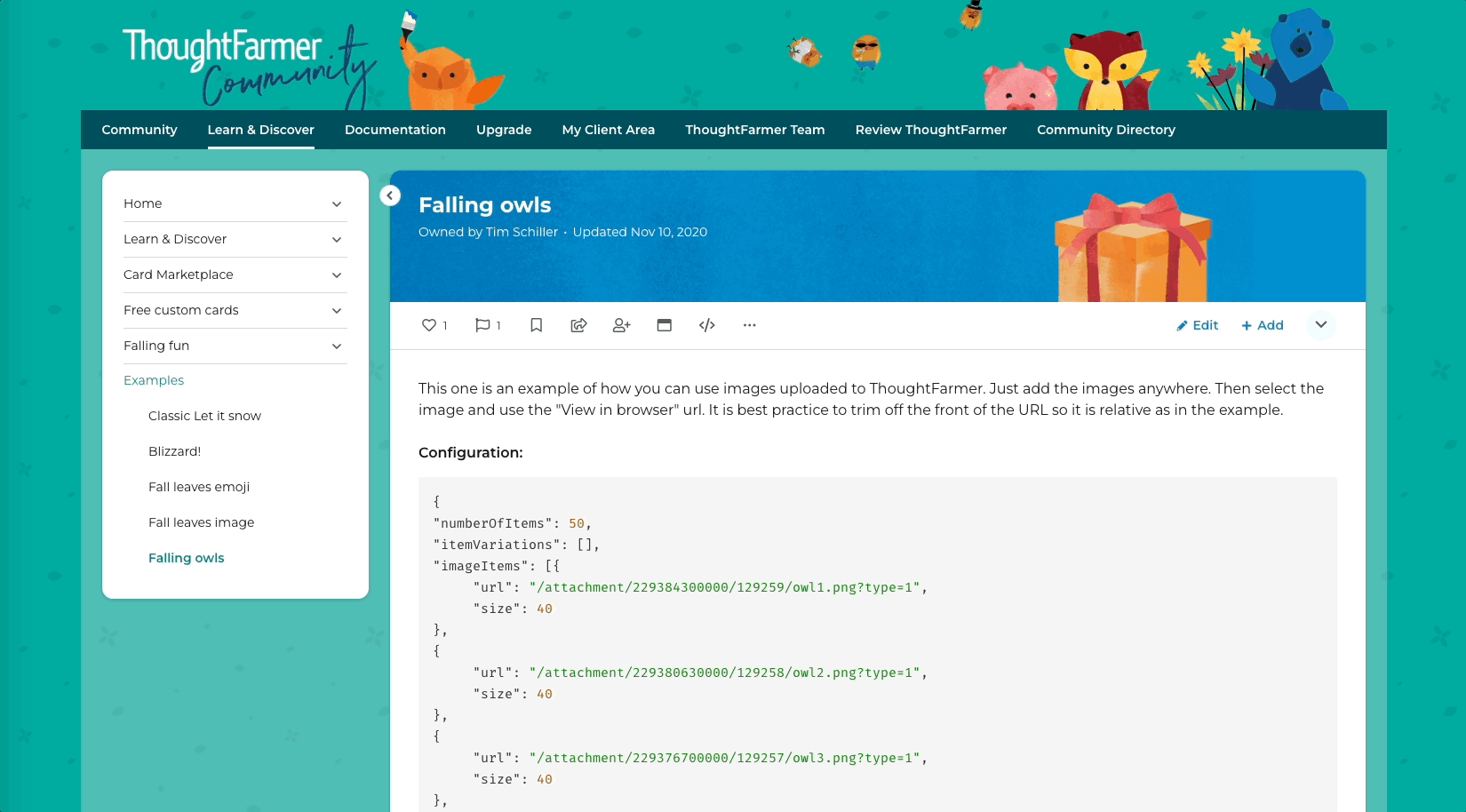The height and width of the screenshot is (812, 1466).
Task: Click the window layout icon
Action: pyautogui.click(x=665, y=325)
